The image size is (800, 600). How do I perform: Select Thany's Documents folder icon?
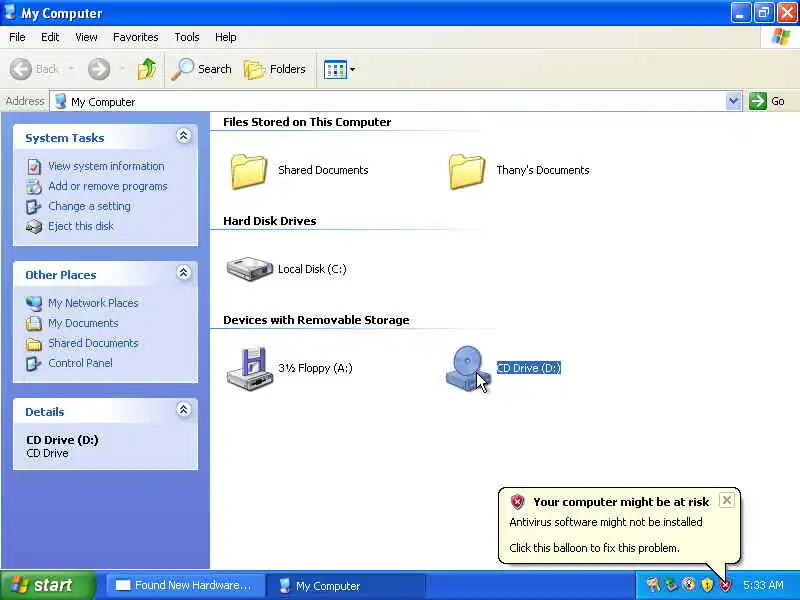click(467, 171)
